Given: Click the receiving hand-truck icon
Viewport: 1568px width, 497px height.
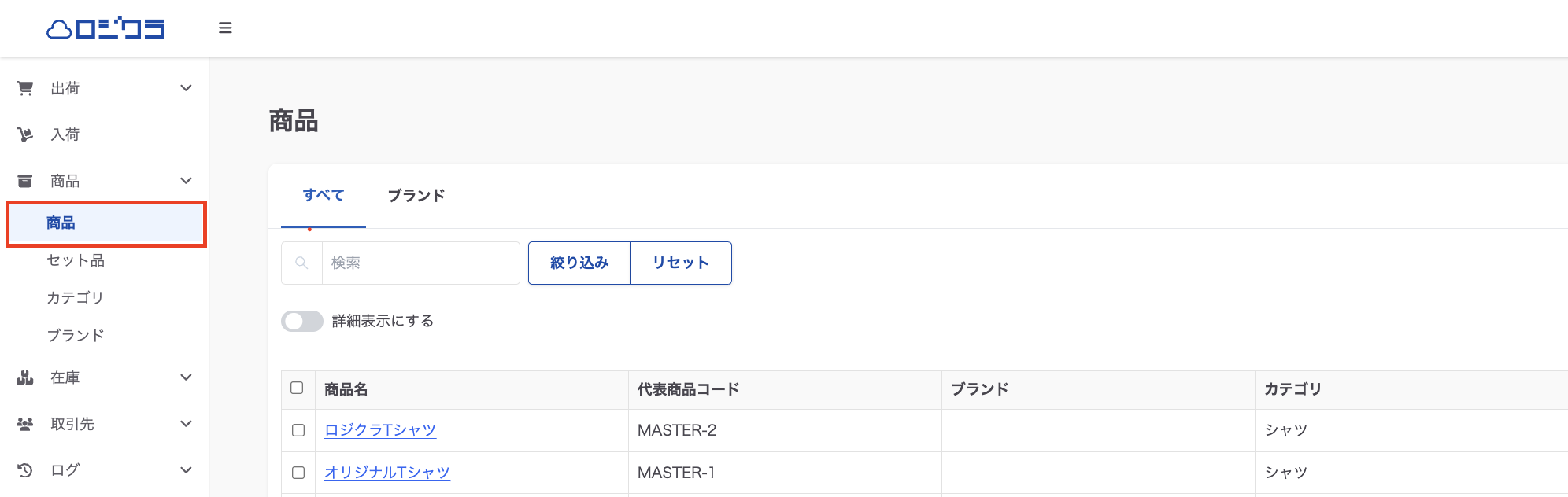Looking at the screenshot, I should click(25, 134).
